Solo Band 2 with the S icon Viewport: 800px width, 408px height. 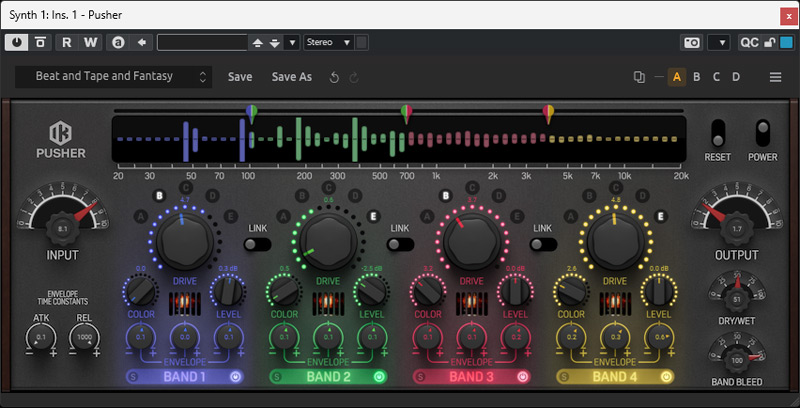coord(277,377)
